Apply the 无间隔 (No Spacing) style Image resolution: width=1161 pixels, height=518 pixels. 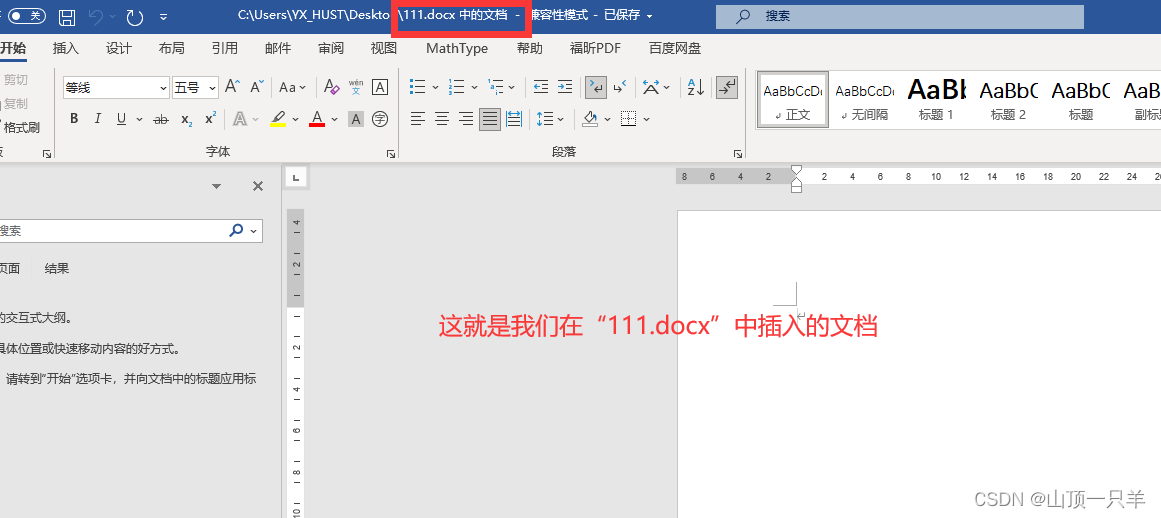pos(864,100)
